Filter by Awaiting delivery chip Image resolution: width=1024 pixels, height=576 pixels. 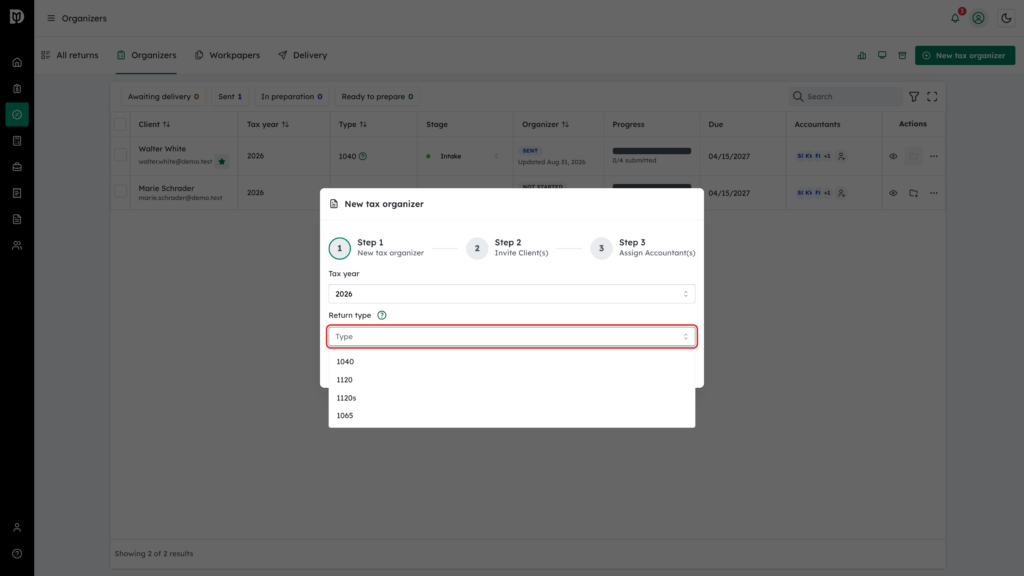pos(163,97)
